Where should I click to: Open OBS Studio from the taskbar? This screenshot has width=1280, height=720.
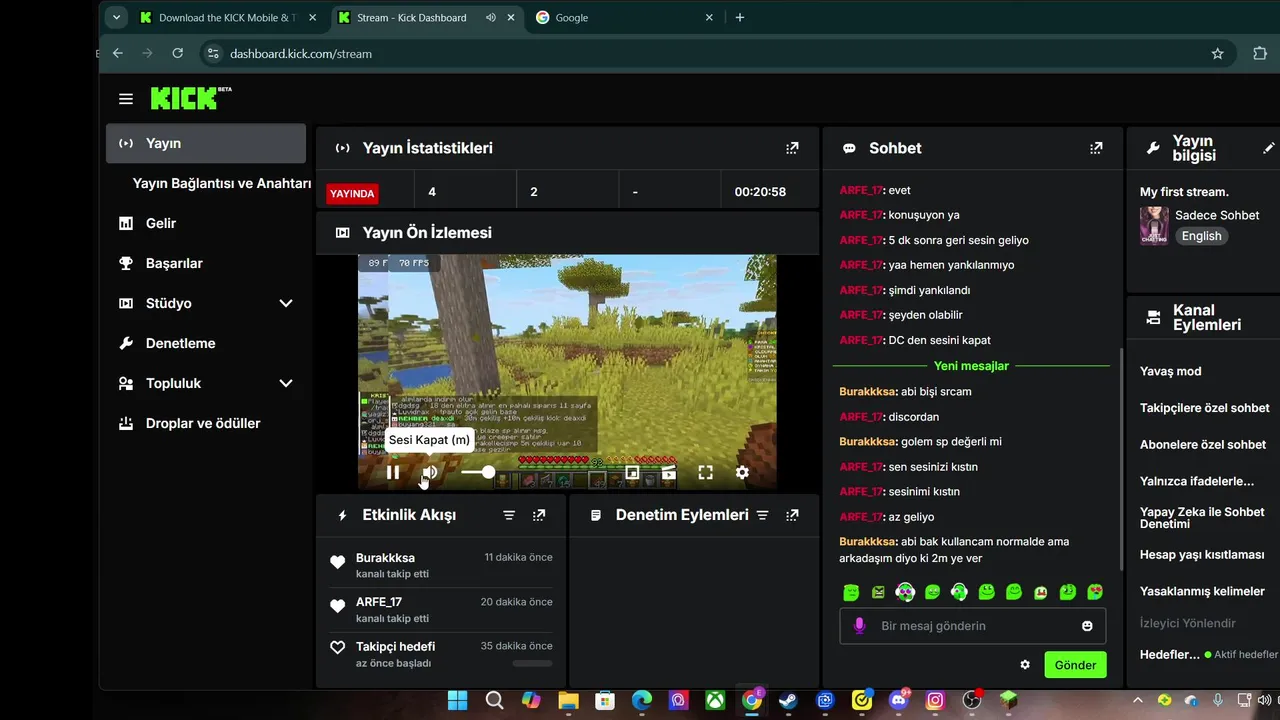[x=972, y=700]
